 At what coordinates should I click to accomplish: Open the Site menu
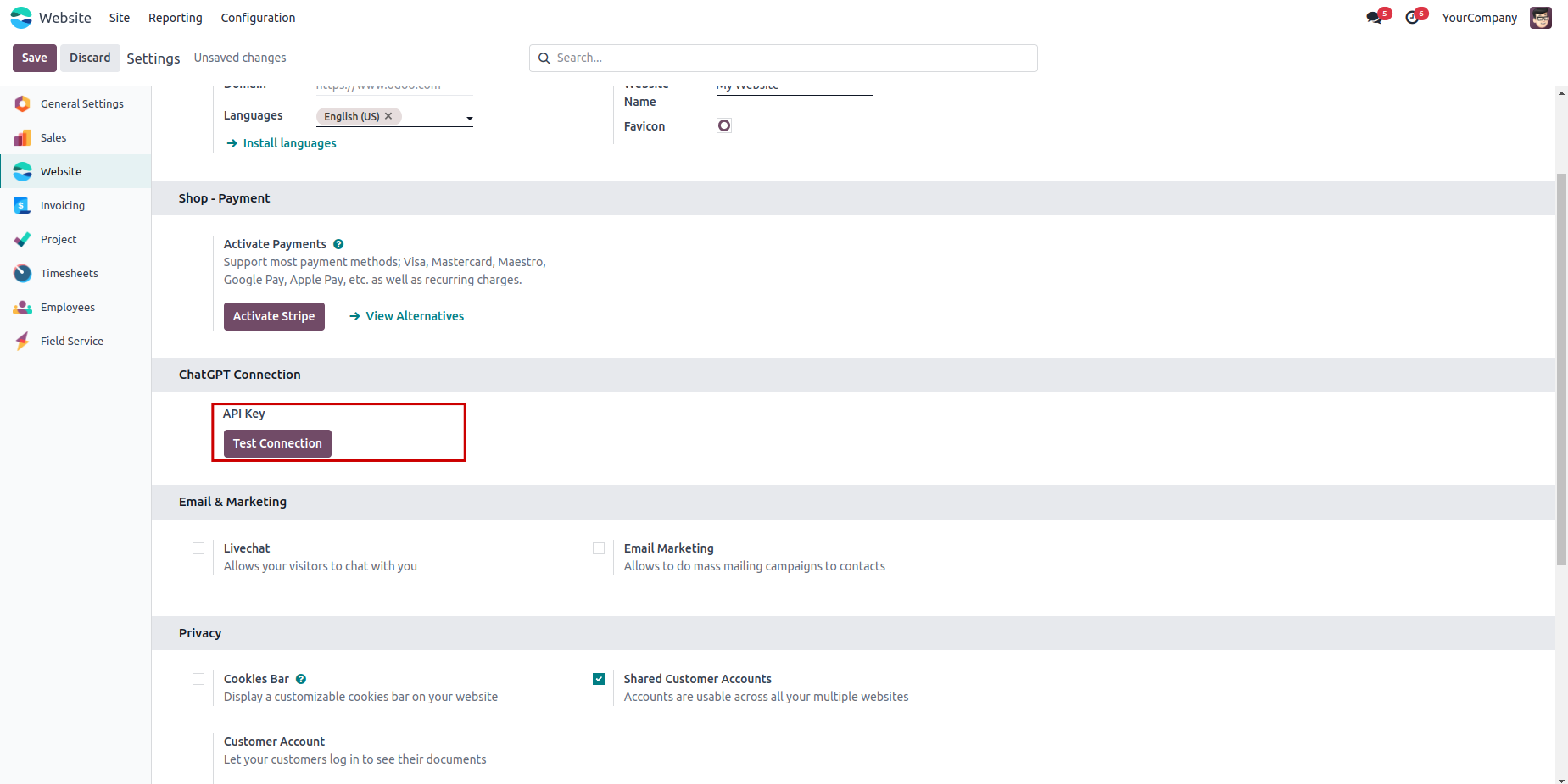coord(120,18)
